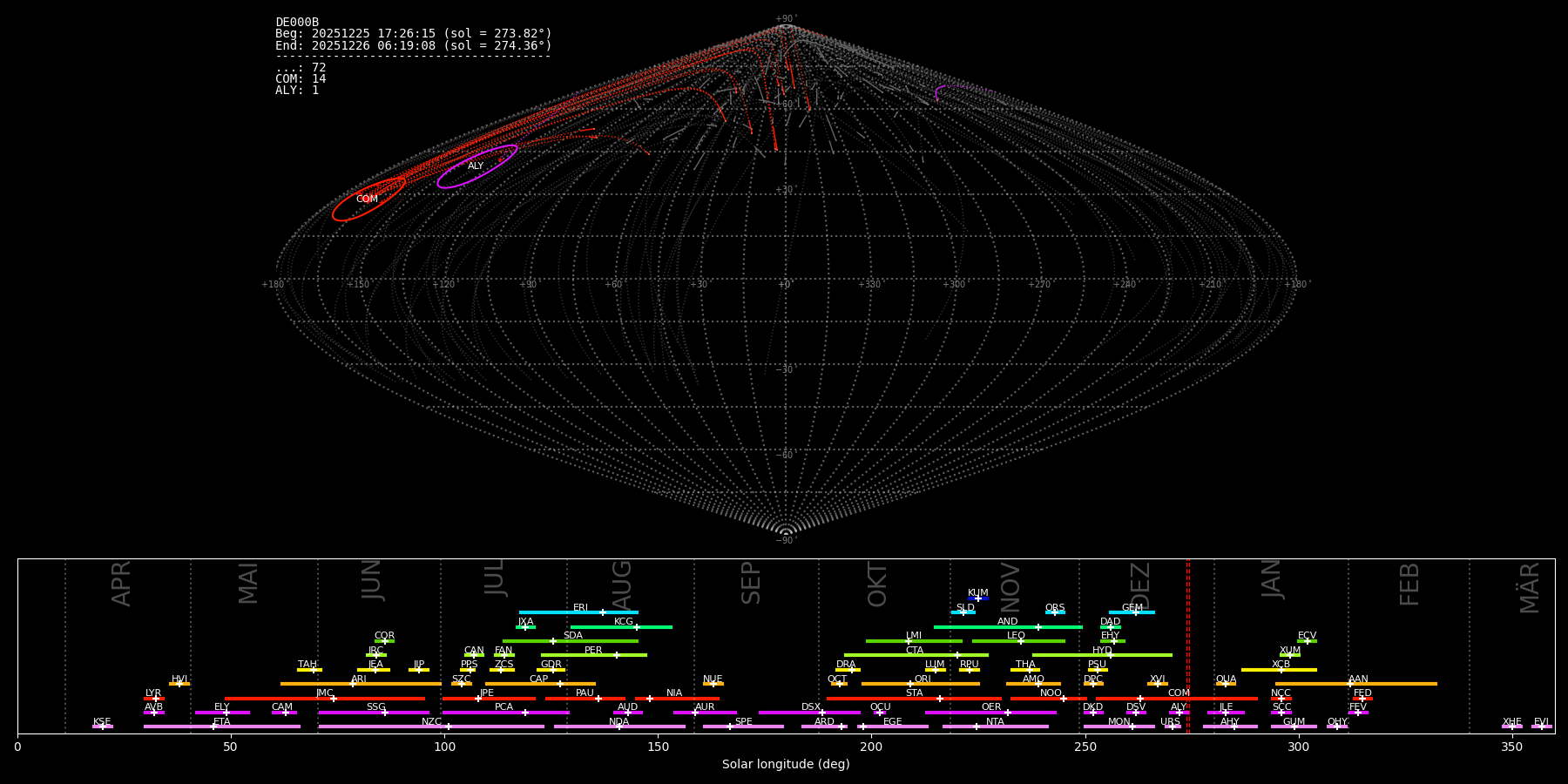
Task: Click the CAP shower bar
Action: click(540, 684)
